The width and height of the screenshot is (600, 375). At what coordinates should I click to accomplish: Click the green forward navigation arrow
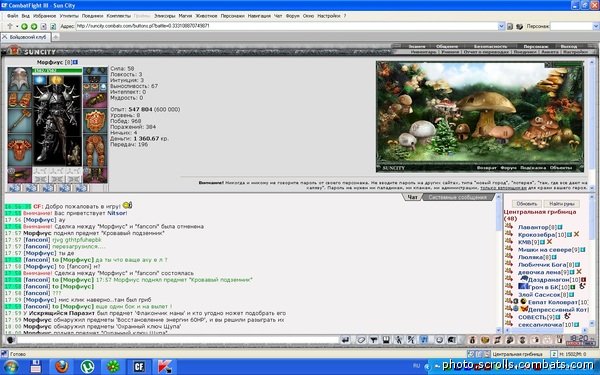coord(34,26)
